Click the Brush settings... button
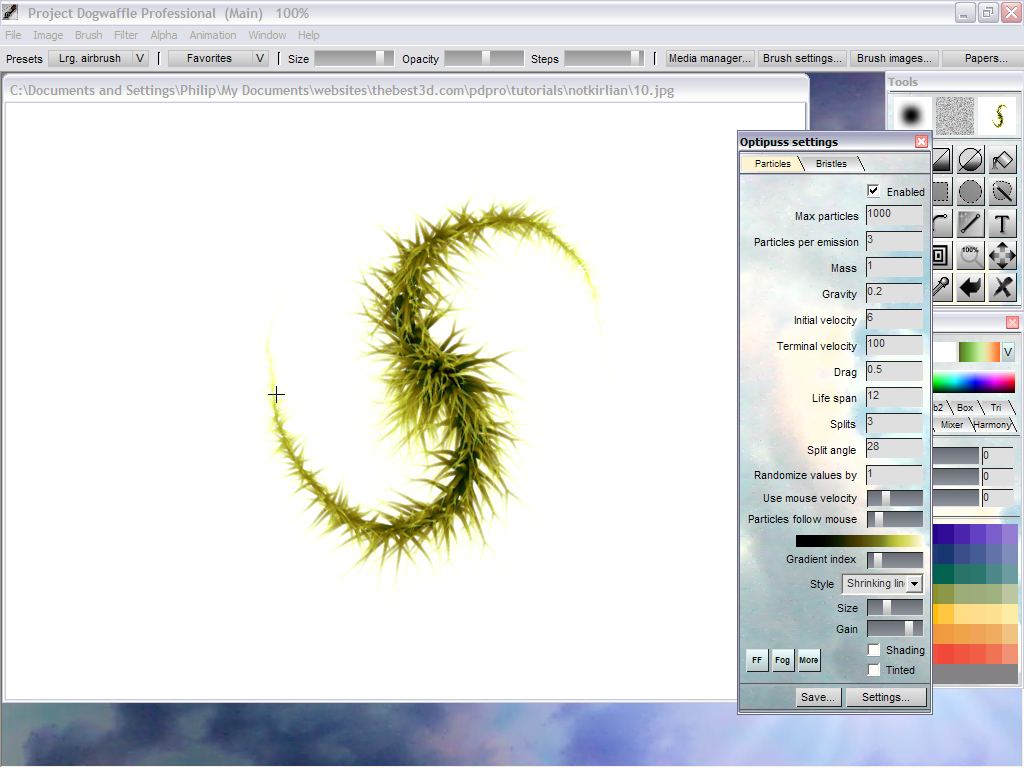 click(x=802, y=59)
